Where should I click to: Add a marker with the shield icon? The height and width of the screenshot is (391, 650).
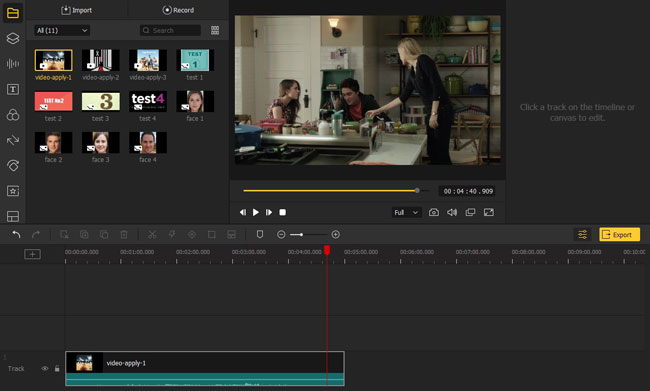tap(260, 235)
